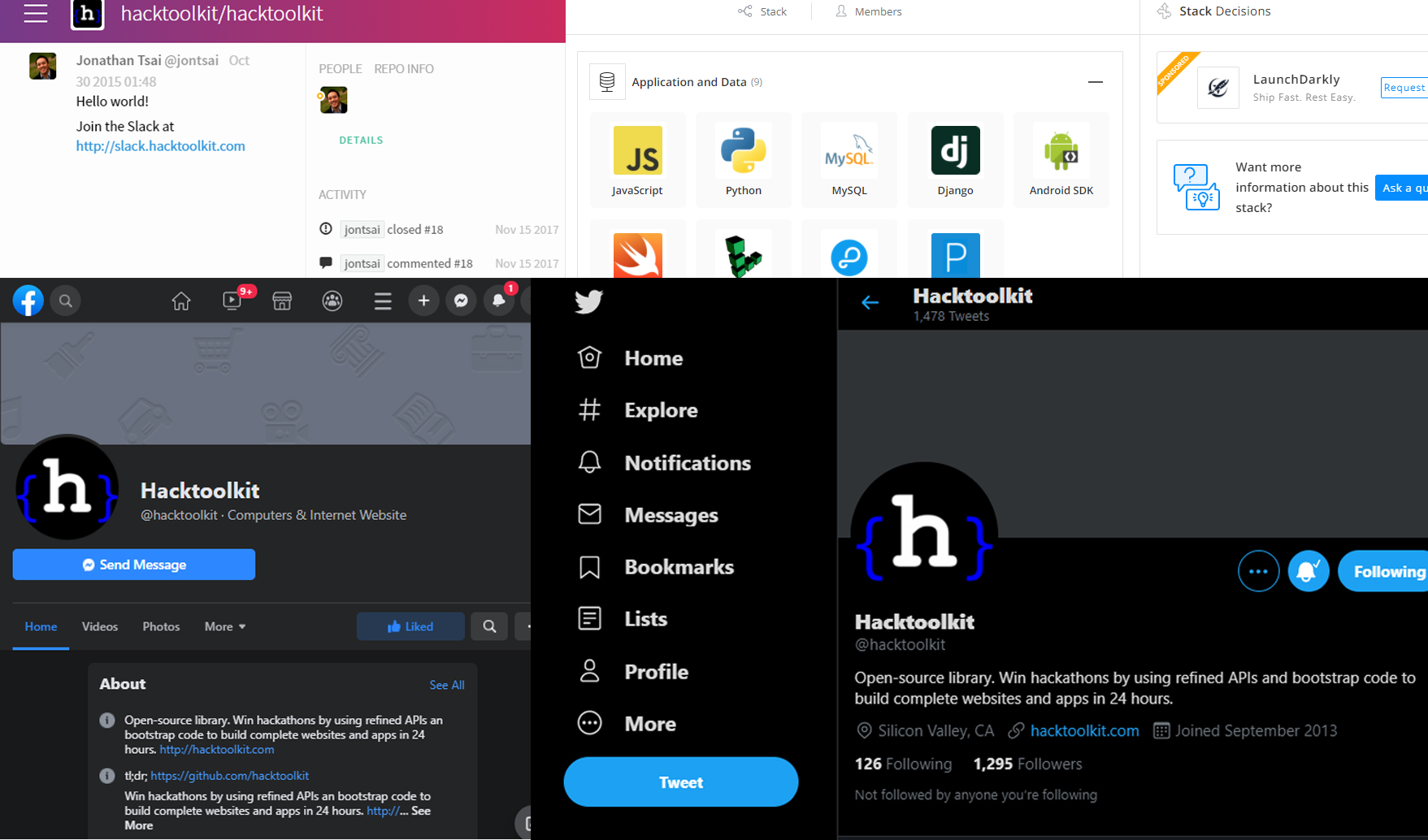
Task: Click the Application and Data database icon
Action: tap(607, 82)
